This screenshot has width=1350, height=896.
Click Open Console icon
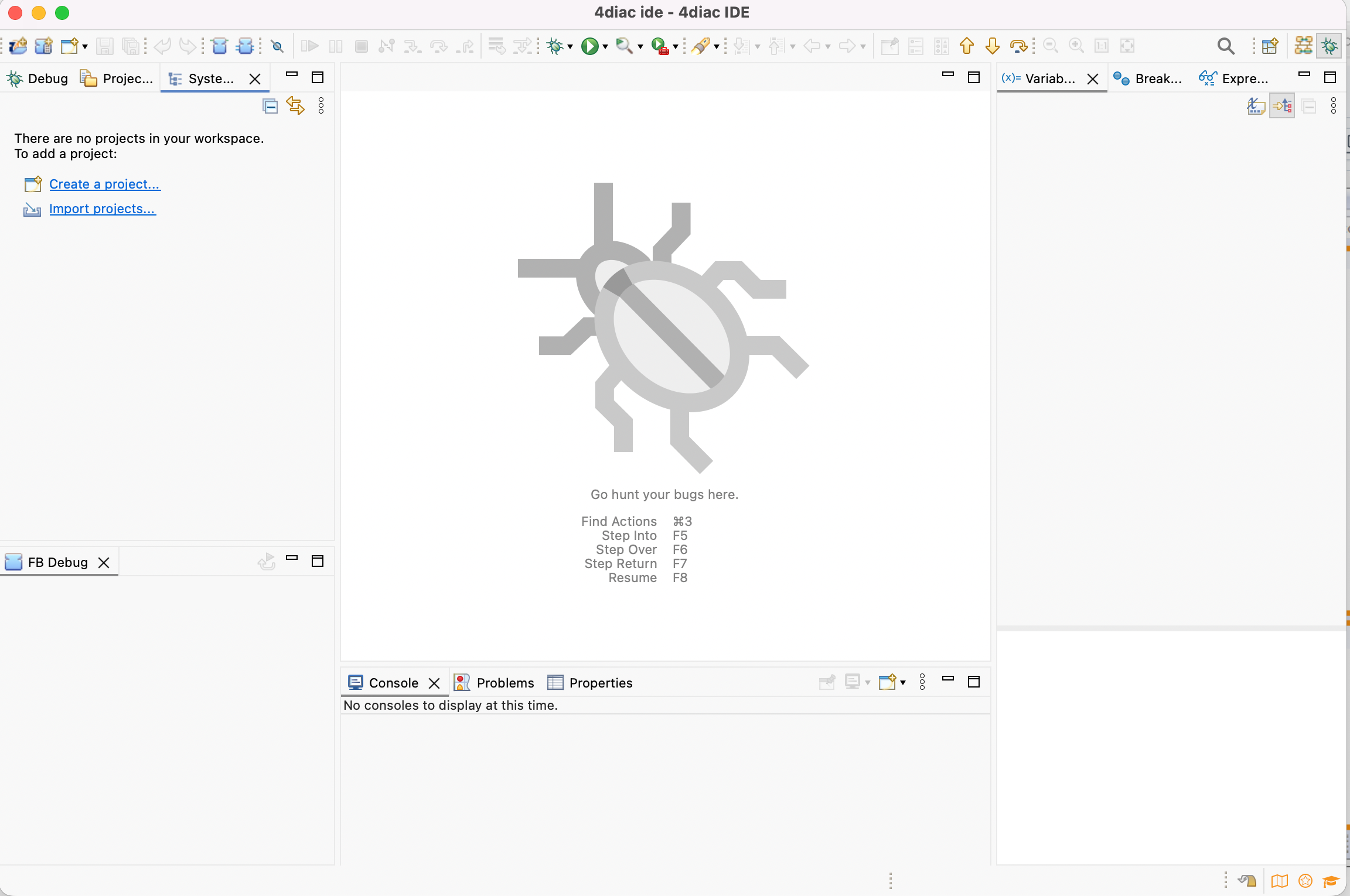[x=887, y=682]
